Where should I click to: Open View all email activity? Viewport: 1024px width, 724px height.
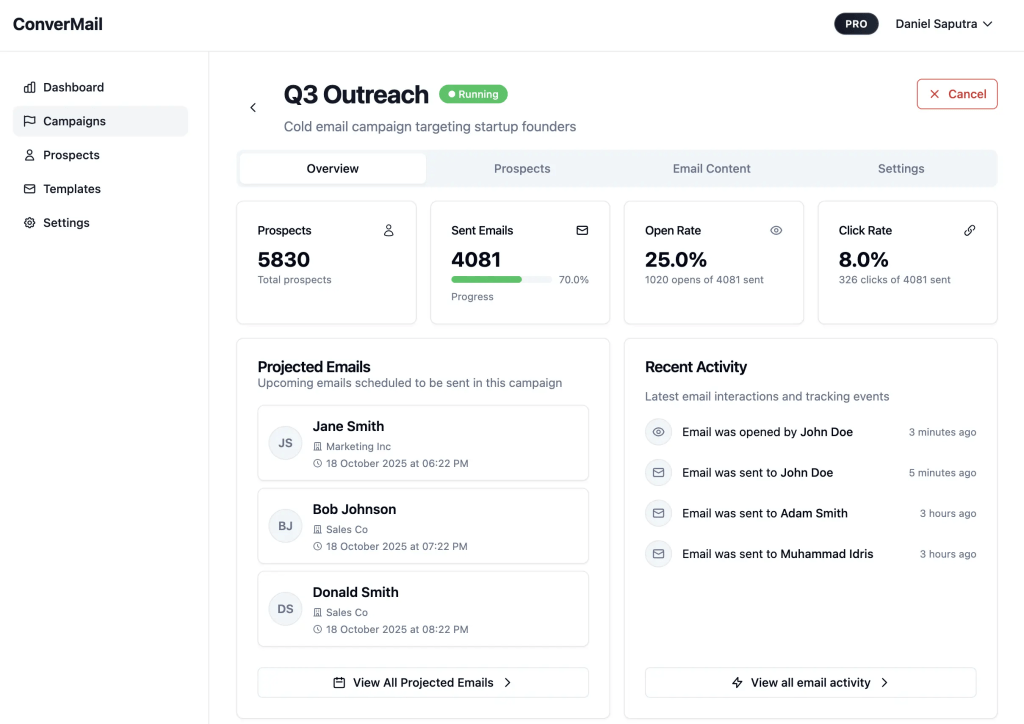(810, 682)
